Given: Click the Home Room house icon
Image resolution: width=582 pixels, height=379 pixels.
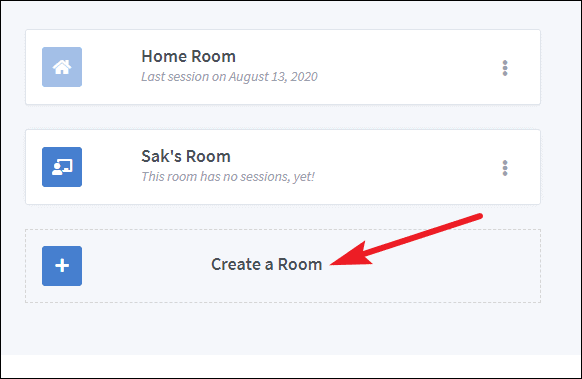Looking at the screenshot, I should coord(62,67).
